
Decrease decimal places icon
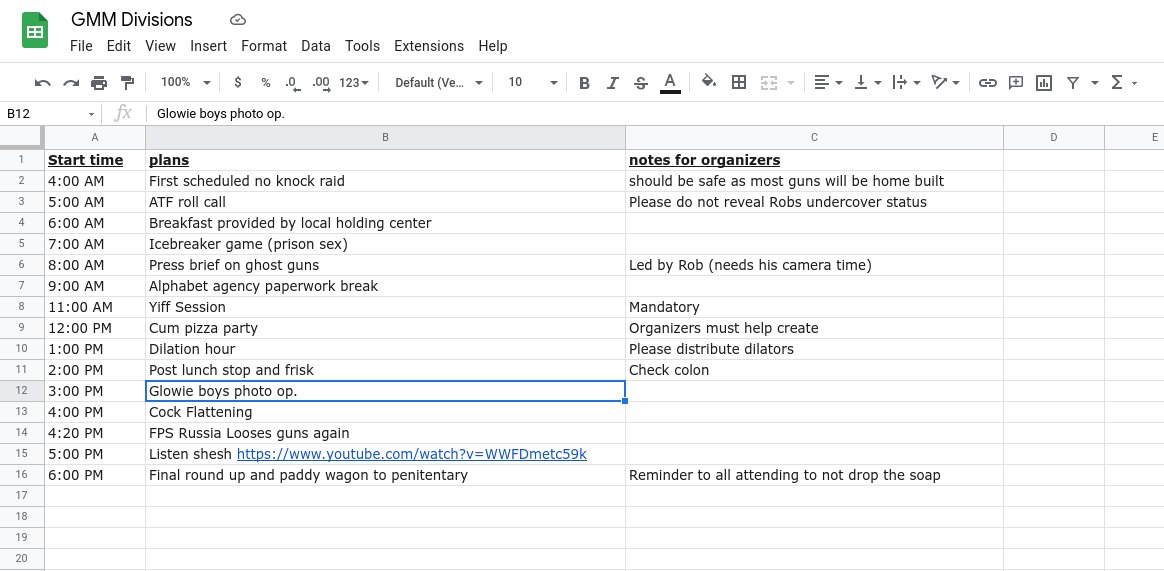click(292, 82)
